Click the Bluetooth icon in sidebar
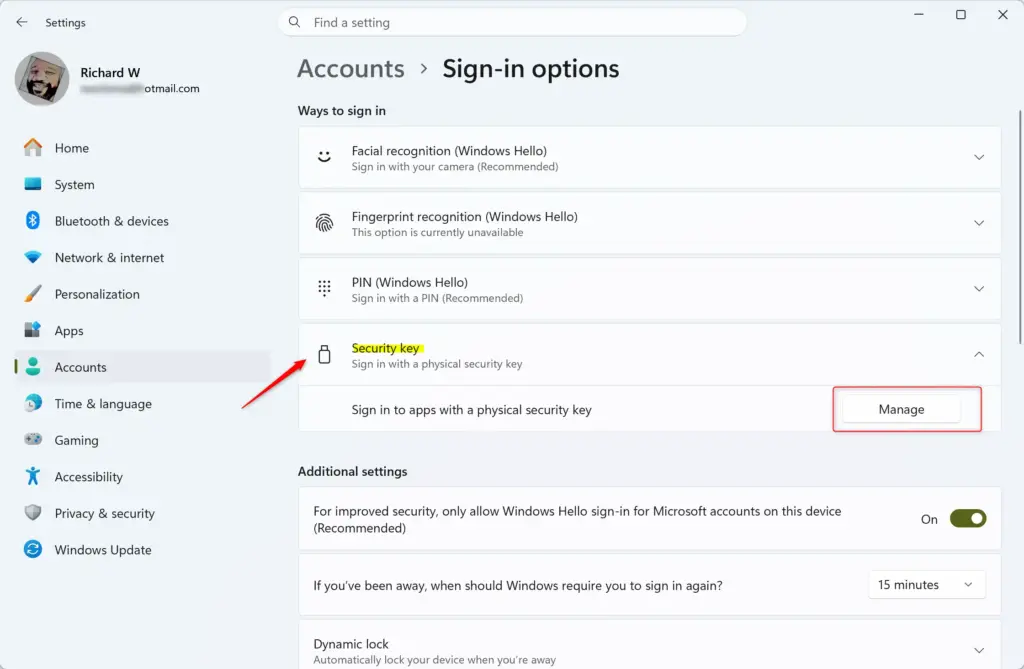Image resolution: width=1024 pixels, height=669 pixels. [x=33, y=221]
